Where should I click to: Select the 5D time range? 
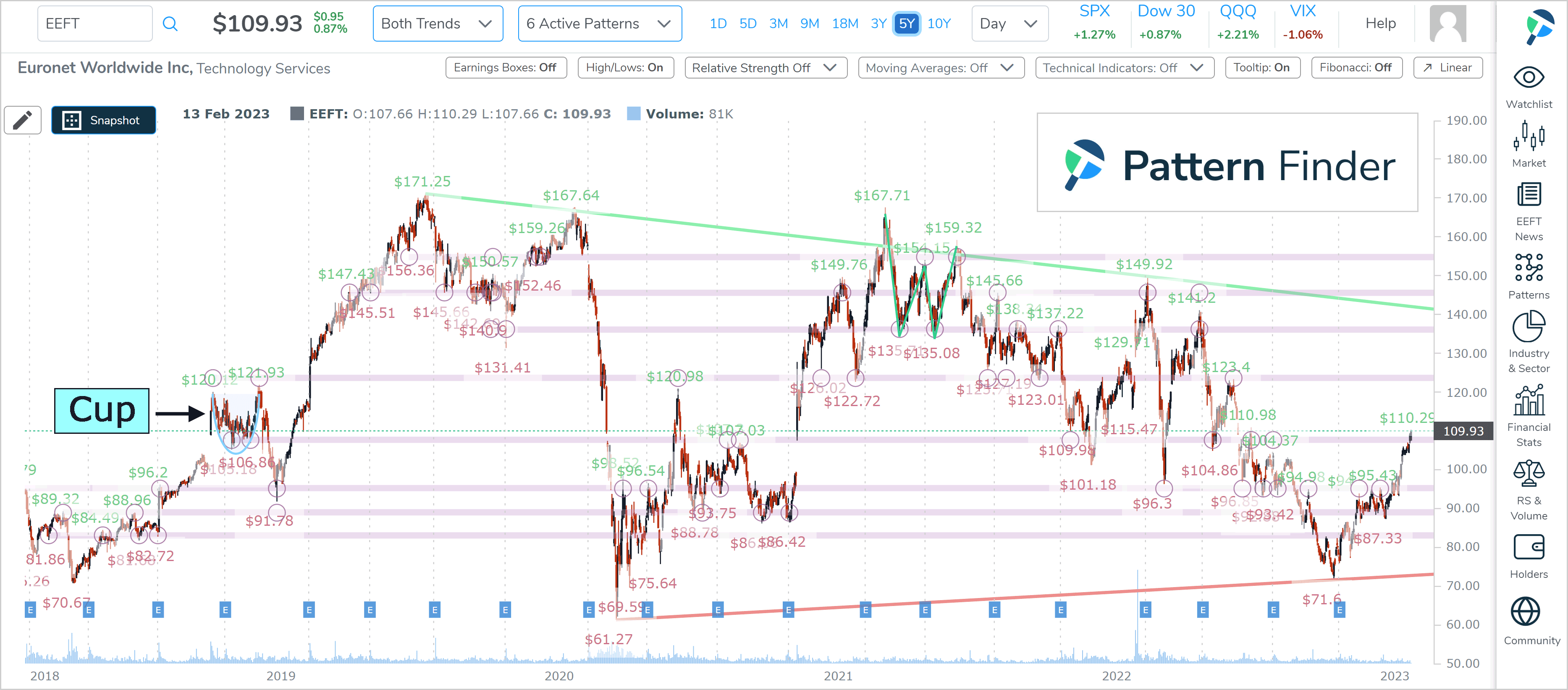point(747,24)
